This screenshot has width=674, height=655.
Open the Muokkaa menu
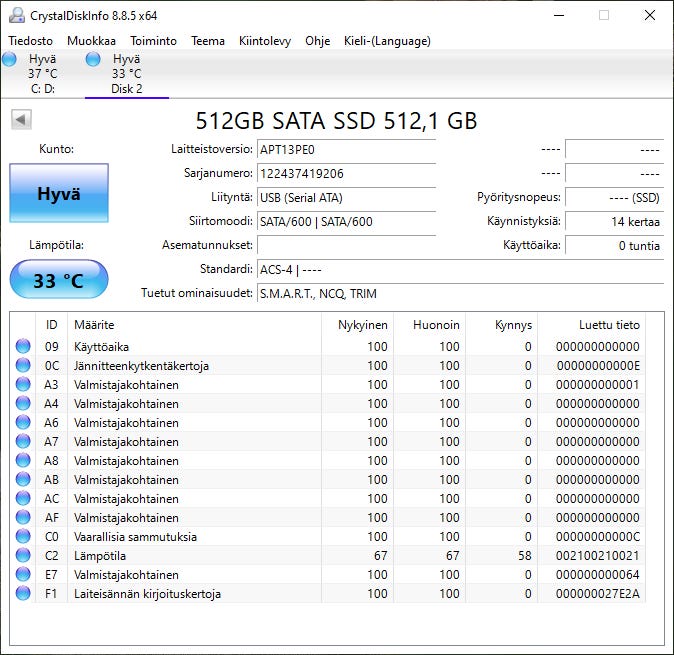tap(91, 41)
